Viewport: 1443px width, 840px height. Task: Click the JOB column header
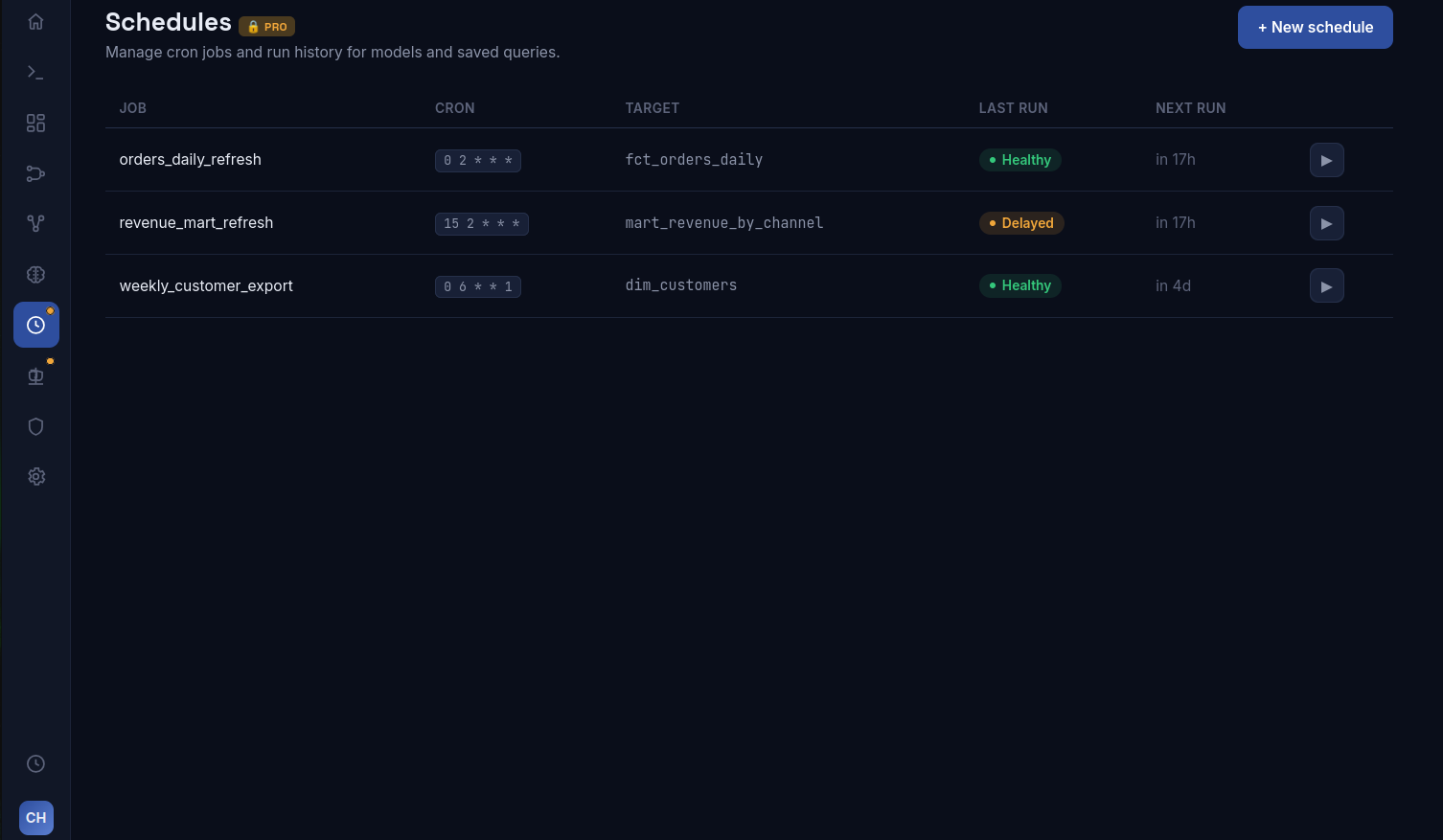[133, 108]
